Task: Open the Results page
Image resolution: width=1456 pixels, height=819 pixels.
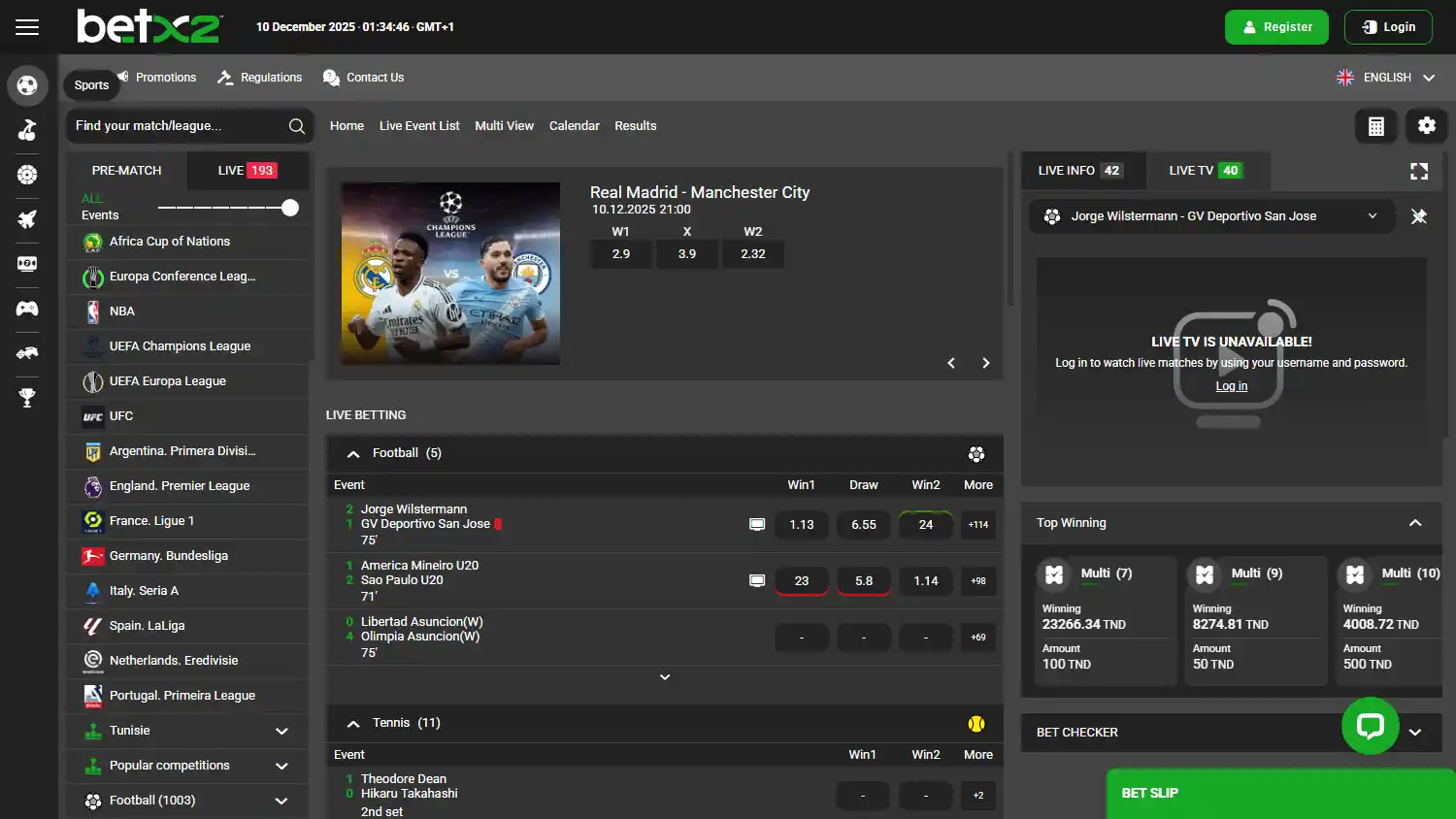Action: (636, 126)
